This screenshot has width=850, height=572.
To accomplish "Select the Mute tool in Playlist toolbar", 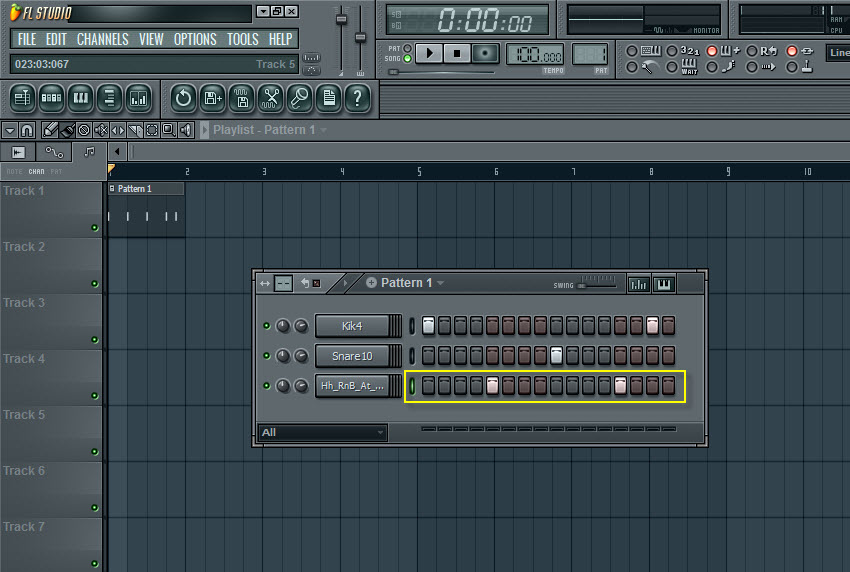I will (x=101, y=130).
